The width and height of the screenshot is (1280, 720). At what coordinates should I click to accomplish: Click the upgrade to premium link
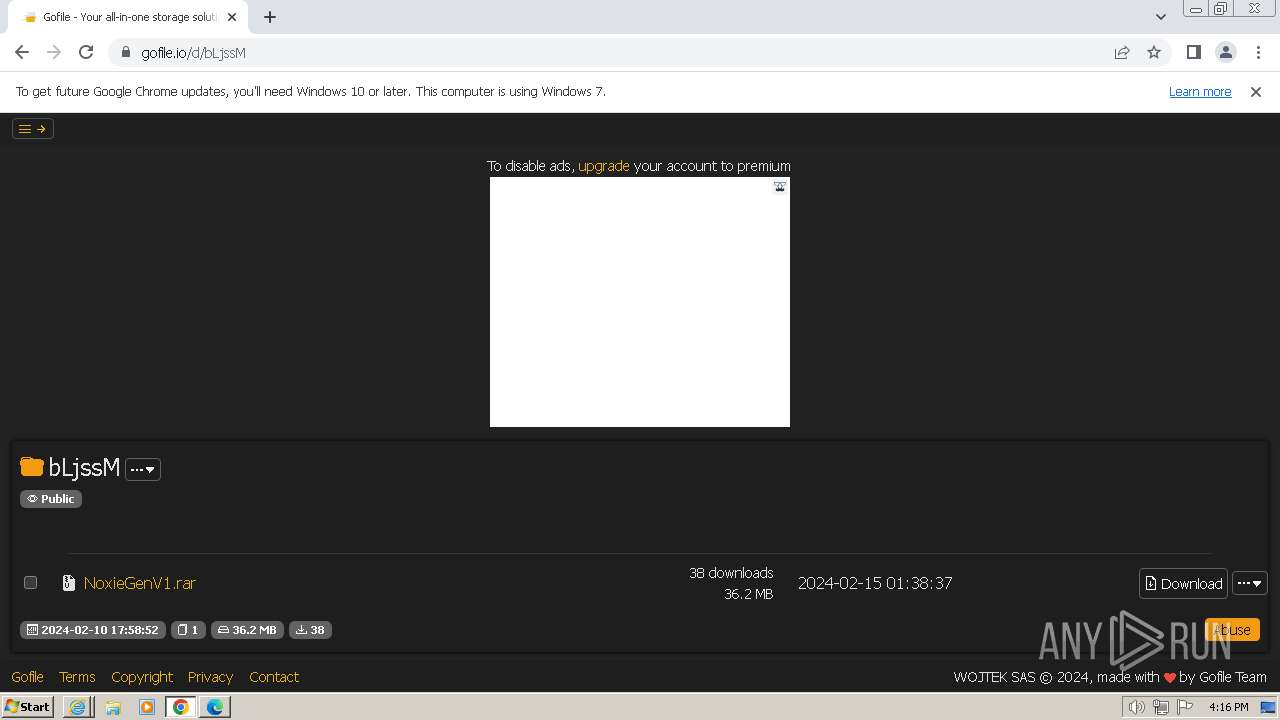[604, 166]
